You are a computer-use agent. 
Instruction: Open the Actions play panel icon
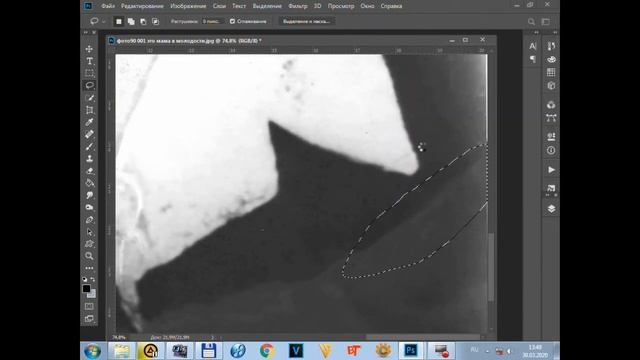pyautogui.click(x=551, y=169)
